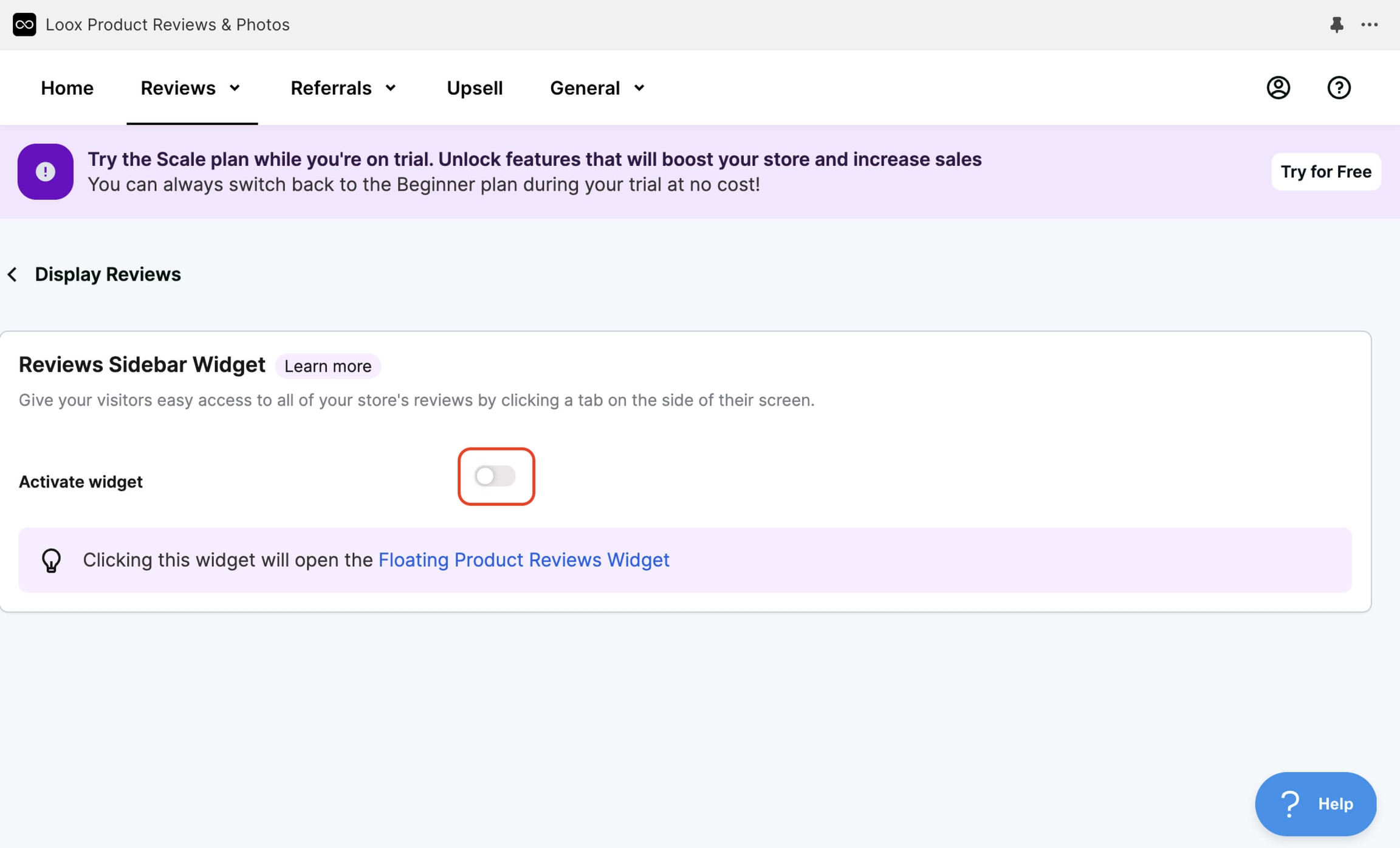Click the Try for Free button
This screenshot has height=848, width=1400.
click(1326, 171)
